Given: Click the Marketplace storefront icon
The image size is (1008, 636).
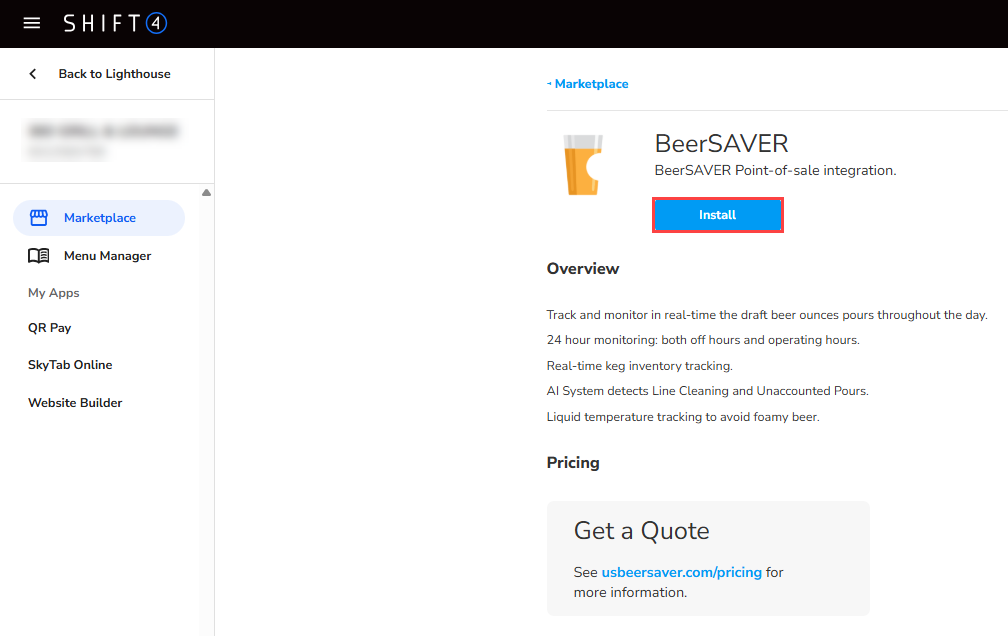Looking at the screenshot, I should [39, 218].
